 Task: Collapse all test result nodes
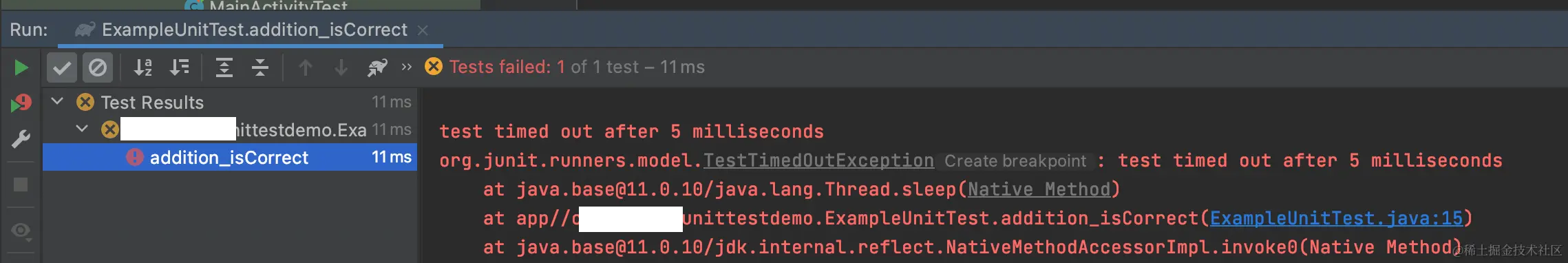tap(260, 67)
